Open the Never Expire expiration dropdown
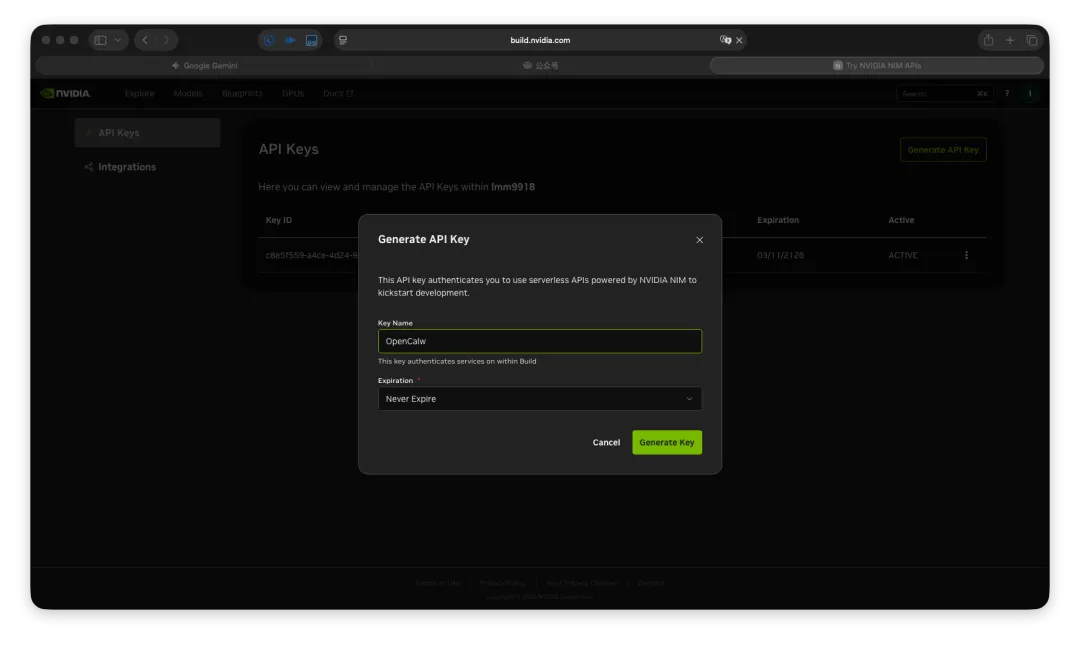The width and height of the screenshot is (1080, 646). [x=539, y=399]
